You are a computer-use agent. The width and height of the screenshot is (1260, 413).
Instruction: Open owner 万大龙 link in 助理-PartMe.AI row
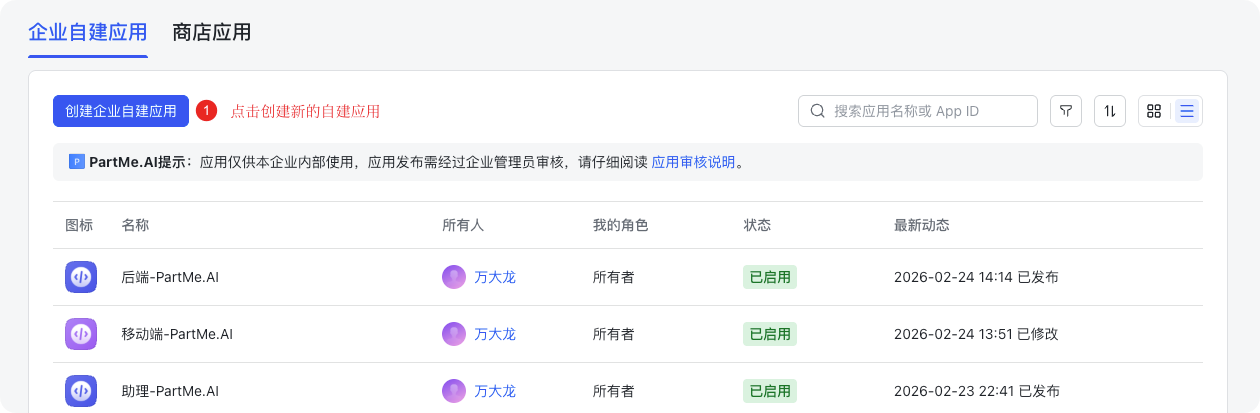495,391
